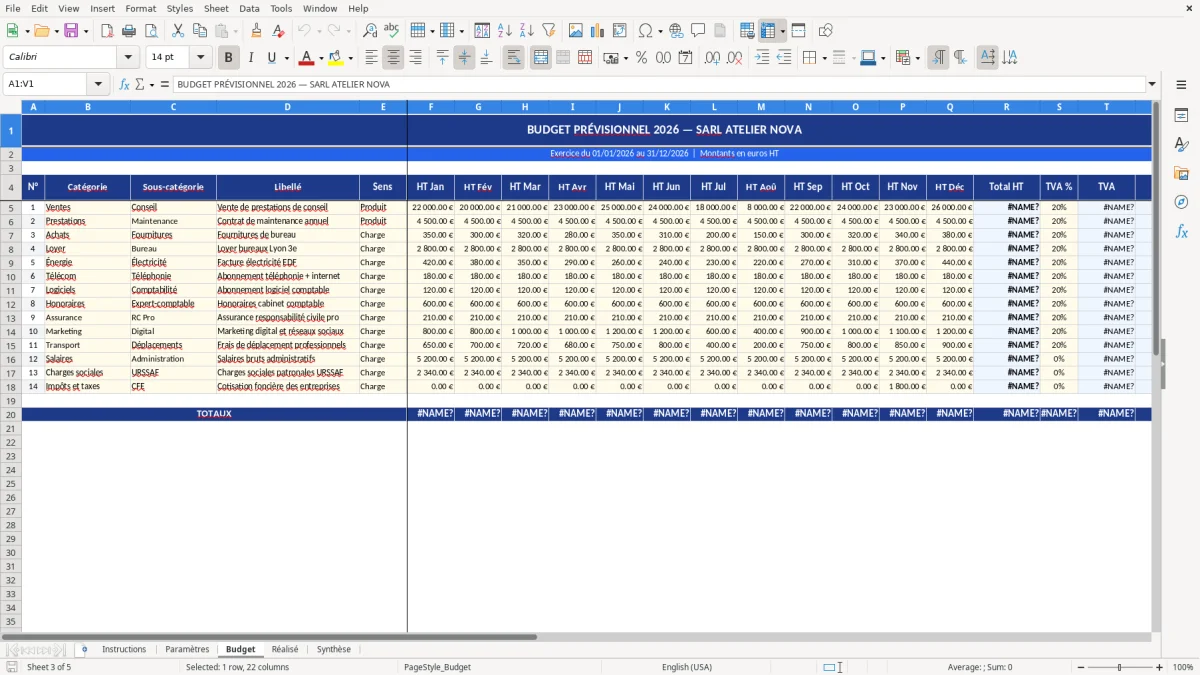1200x675 pixels.
Task: Activate the Clone Formatting paintbrush
Action: 256,31
